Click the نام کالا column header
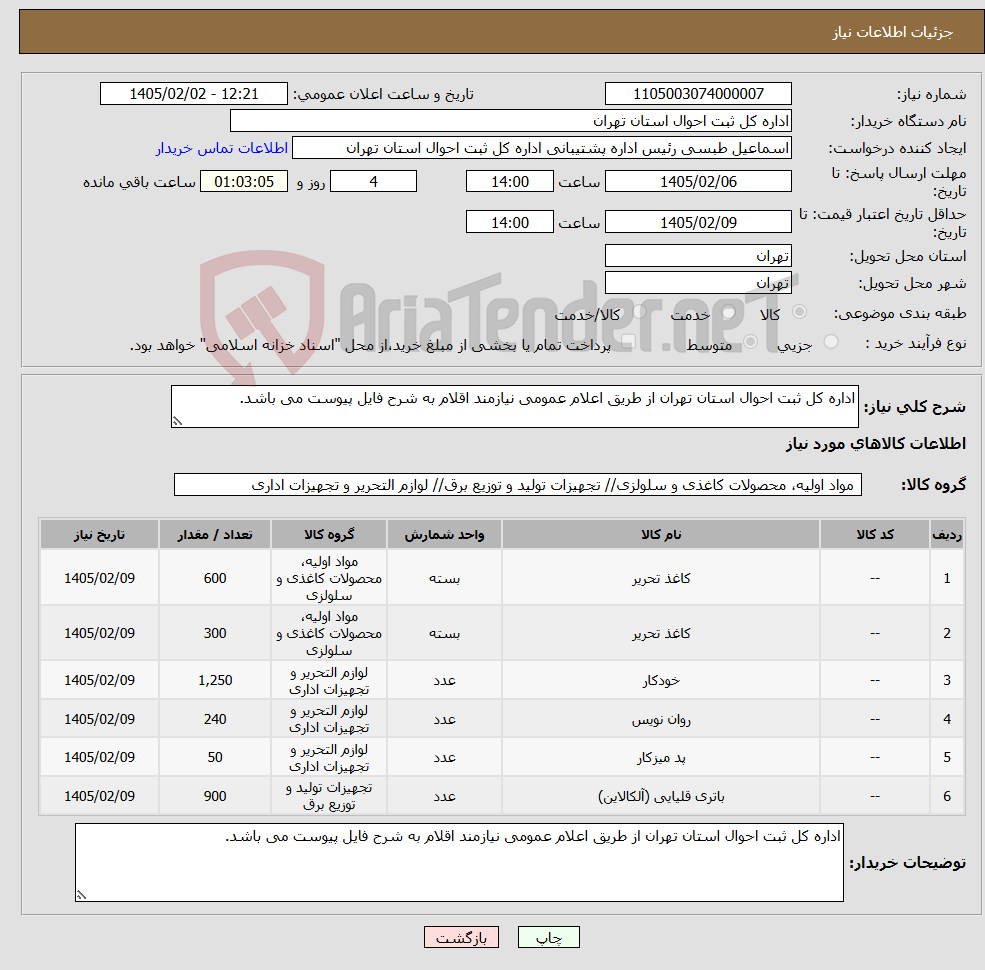This screenshot has width=985, height=970. pos(661,535)
